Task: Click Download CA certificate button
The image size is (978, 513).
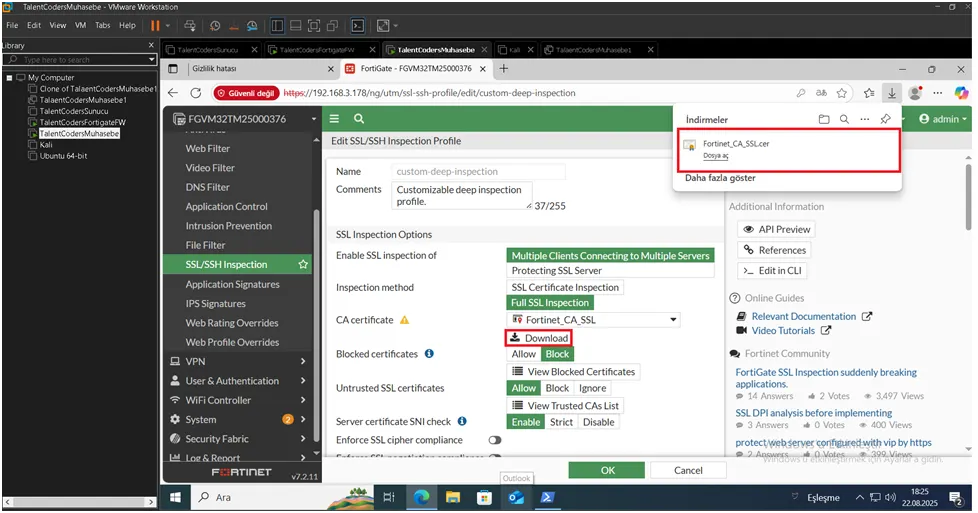Action: (539, 338)
